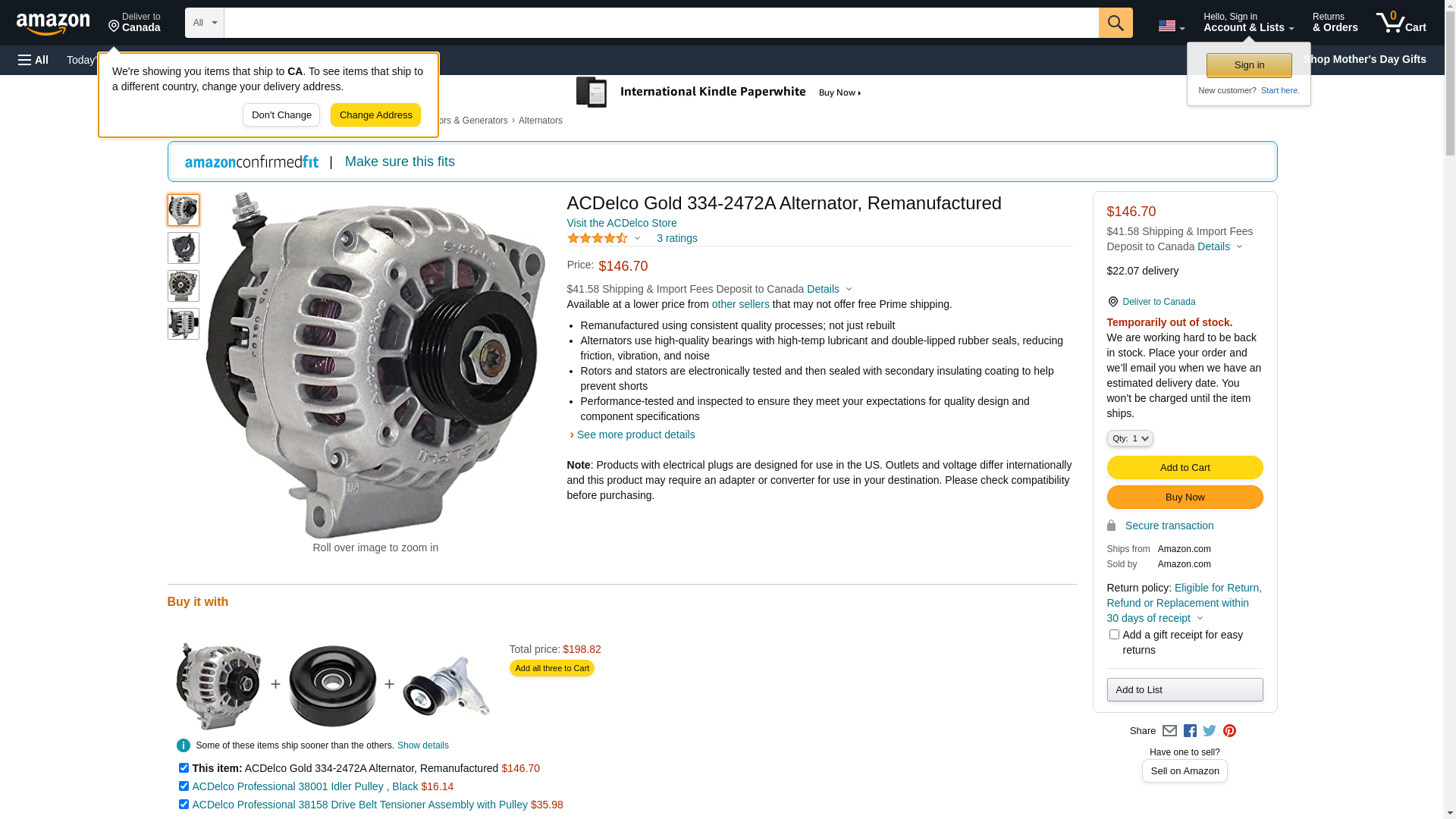
Task: Select the second product thumbnail image
Action: 184,248
